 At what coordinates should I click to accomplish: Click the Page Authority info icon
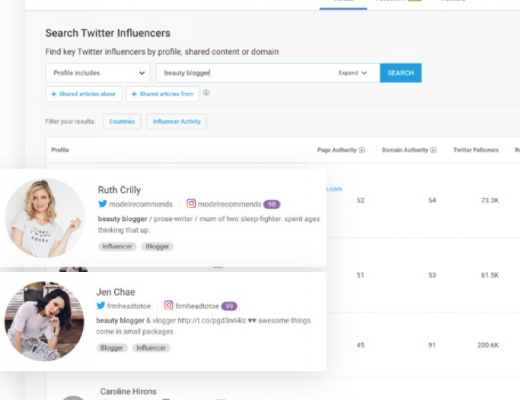[x=362, y=150]
